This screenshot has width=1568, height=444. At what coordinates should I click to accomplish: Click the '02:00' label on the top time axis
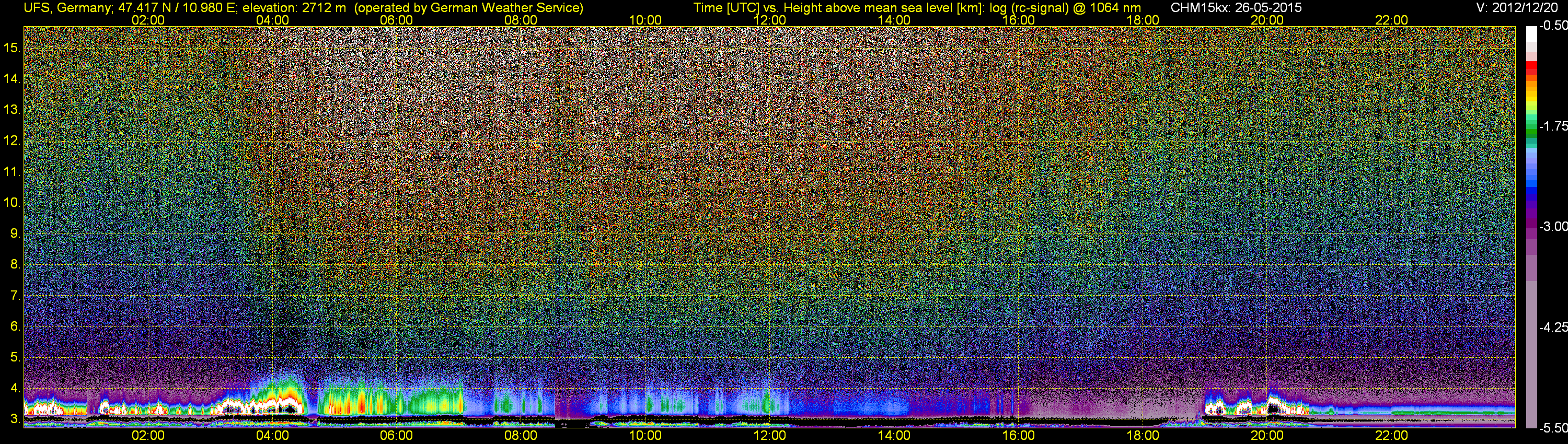point(148,20)
